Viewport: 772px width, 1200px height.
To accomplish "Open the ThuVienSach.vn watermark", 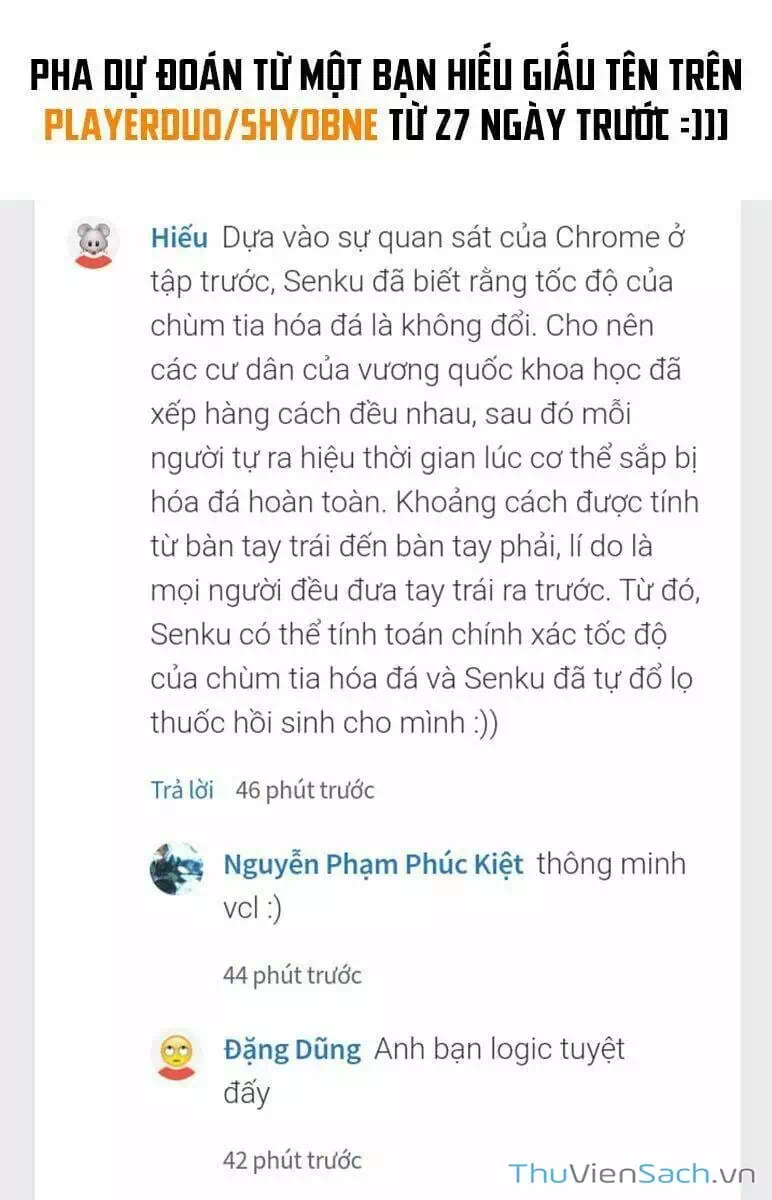I will (632, 1174).
